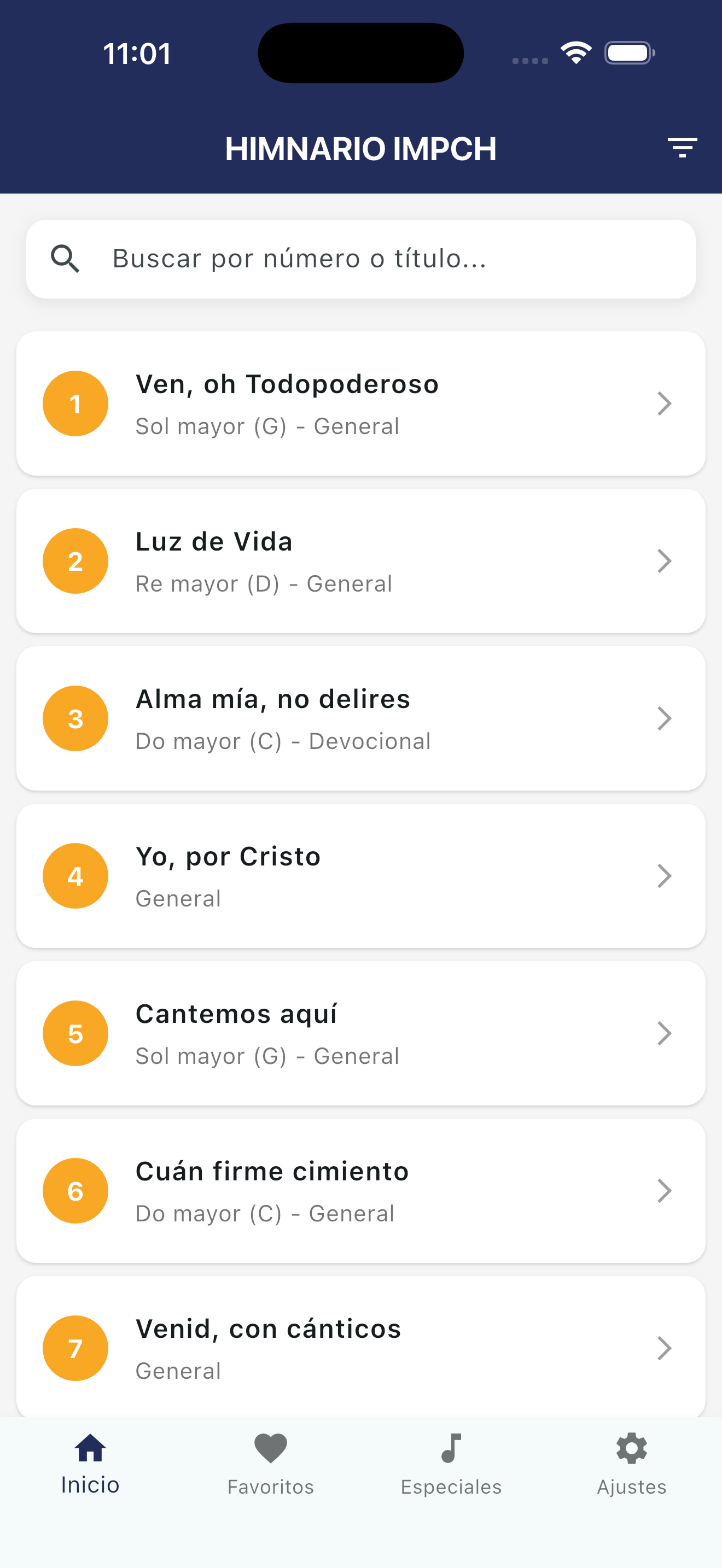Tap the orange number 3 badge
Viewport: 722px width, 1568px height.
click(75, 718)
